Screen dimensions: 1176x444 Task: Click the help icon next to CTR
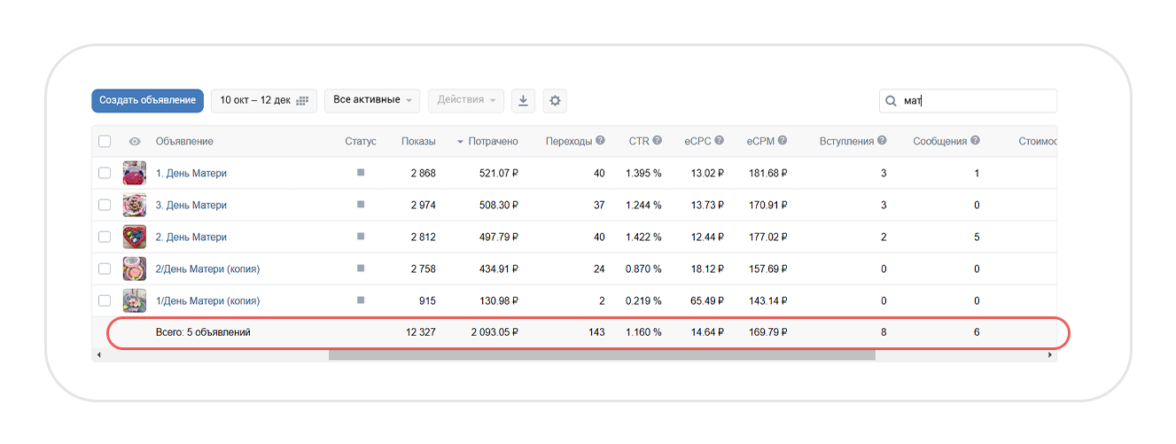point(658,141)
